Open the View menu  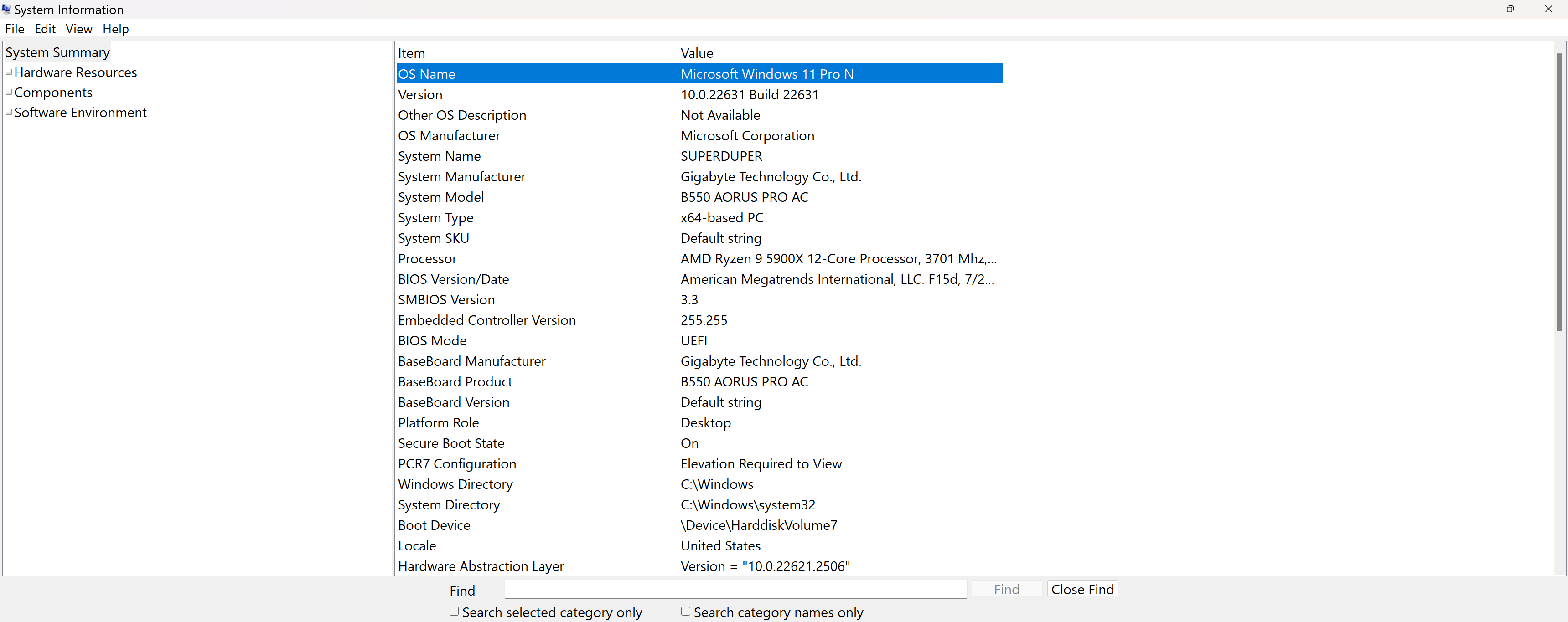pyautogui.click(x=78, y=29)
